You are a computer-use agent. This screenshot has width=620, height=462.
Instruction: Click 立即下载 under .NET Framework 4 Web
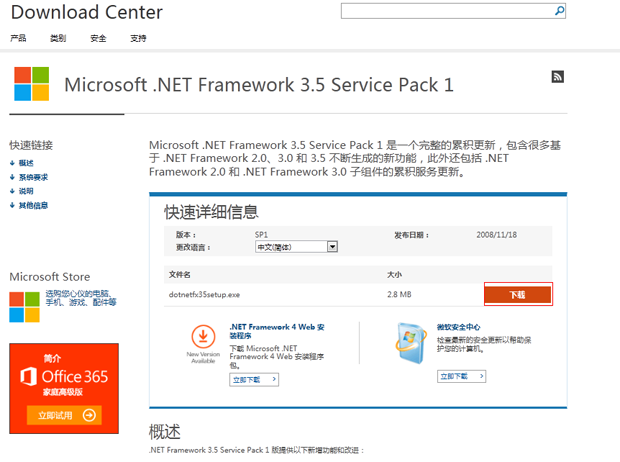coord(254,380)
